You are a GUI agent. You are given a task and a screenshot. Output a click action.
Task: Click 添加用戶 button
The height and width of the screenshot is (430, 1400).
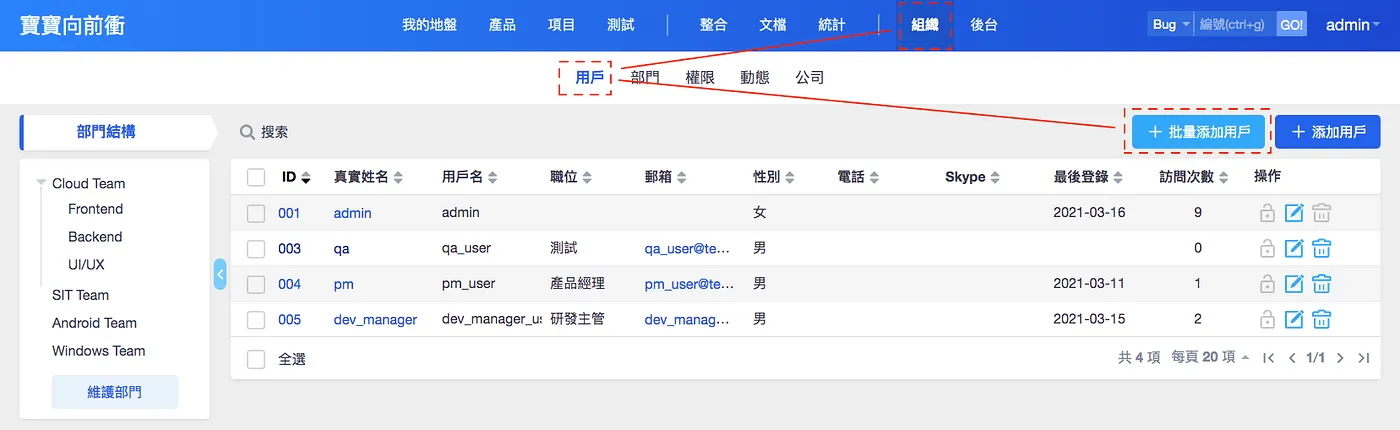point(1327,132)
